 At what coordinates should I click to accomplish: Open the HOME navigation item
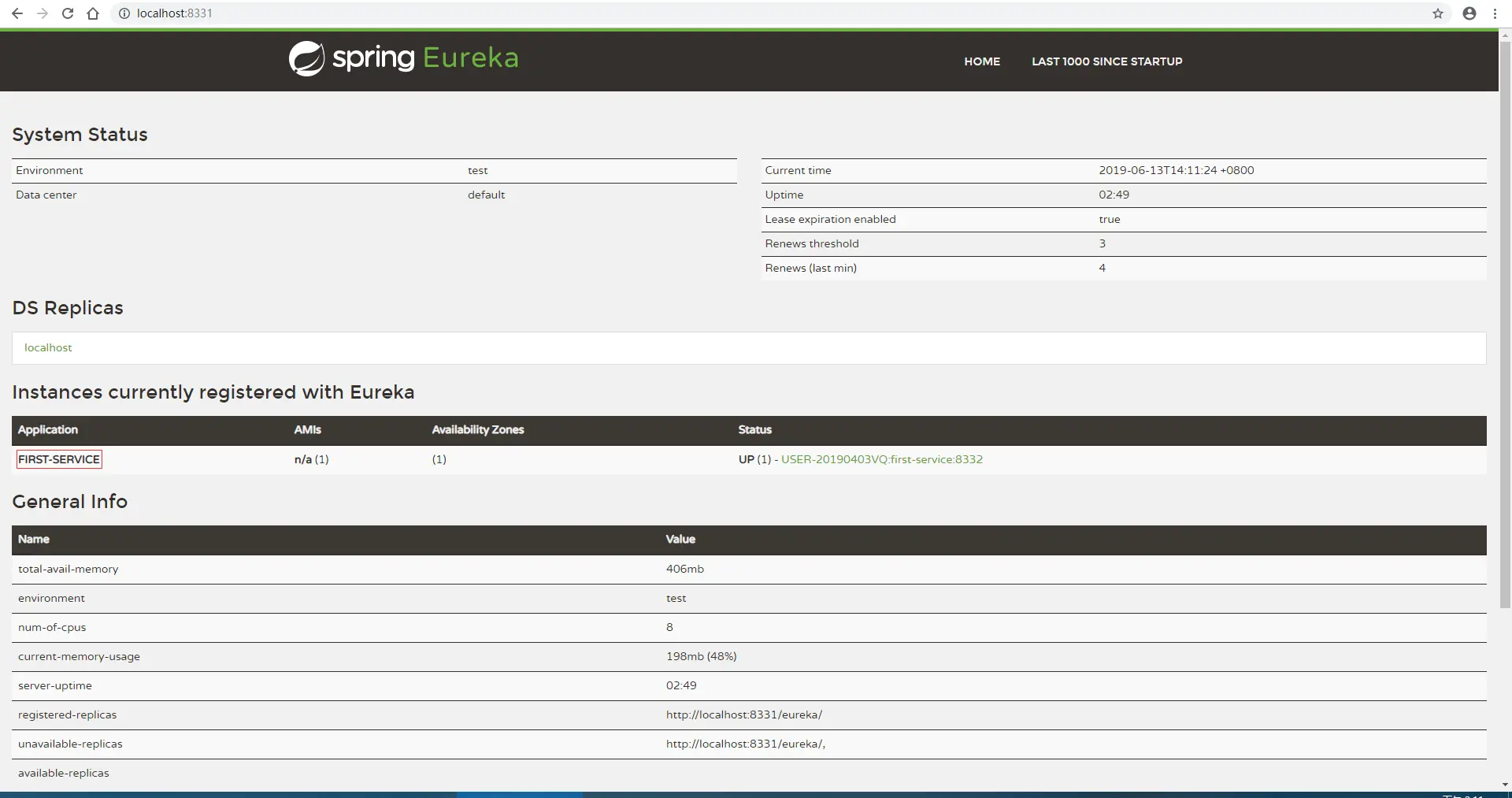[x=982, y=61]
